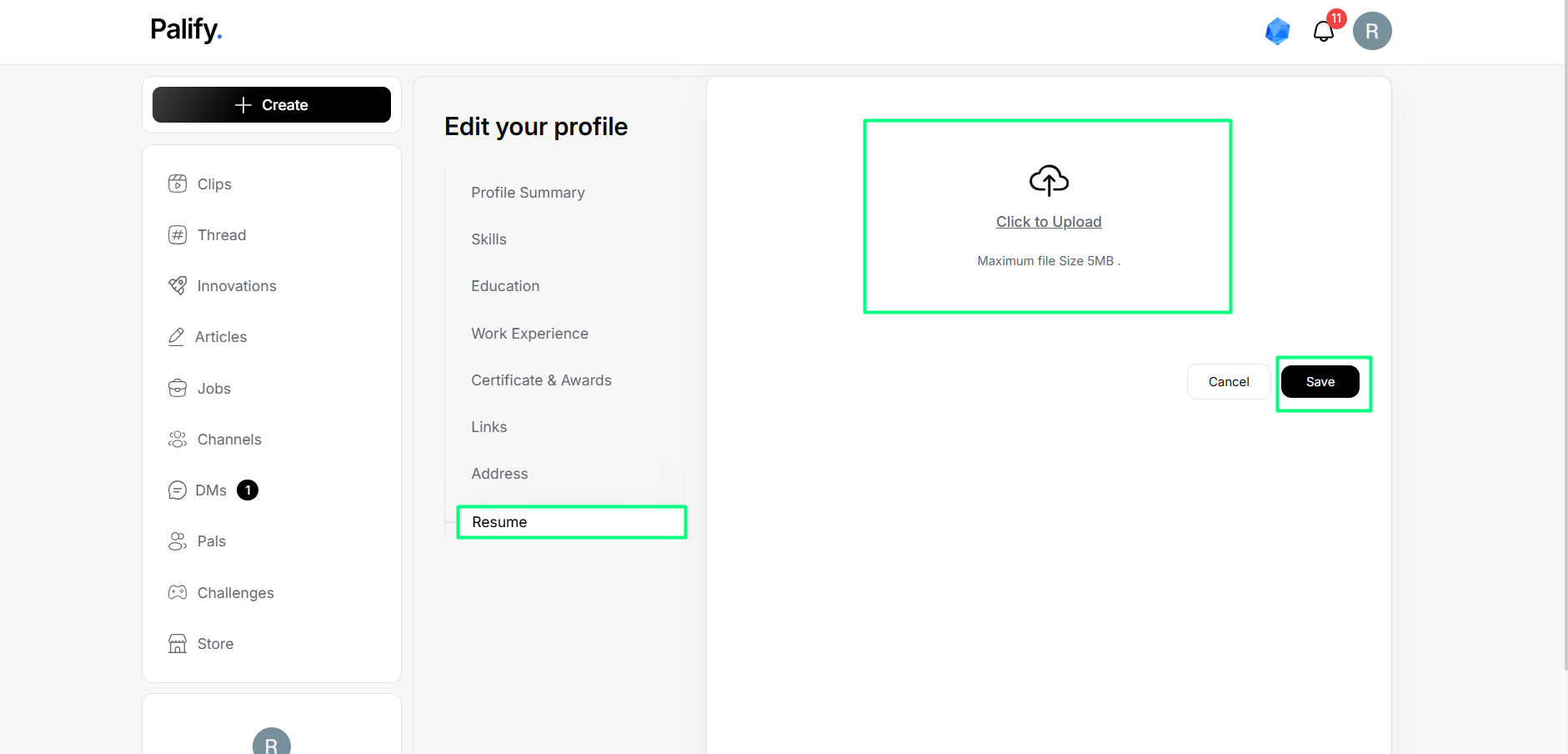Open the DMs label
The width and height of the screenshot is (1568, 754).
[x=211, y=490]
